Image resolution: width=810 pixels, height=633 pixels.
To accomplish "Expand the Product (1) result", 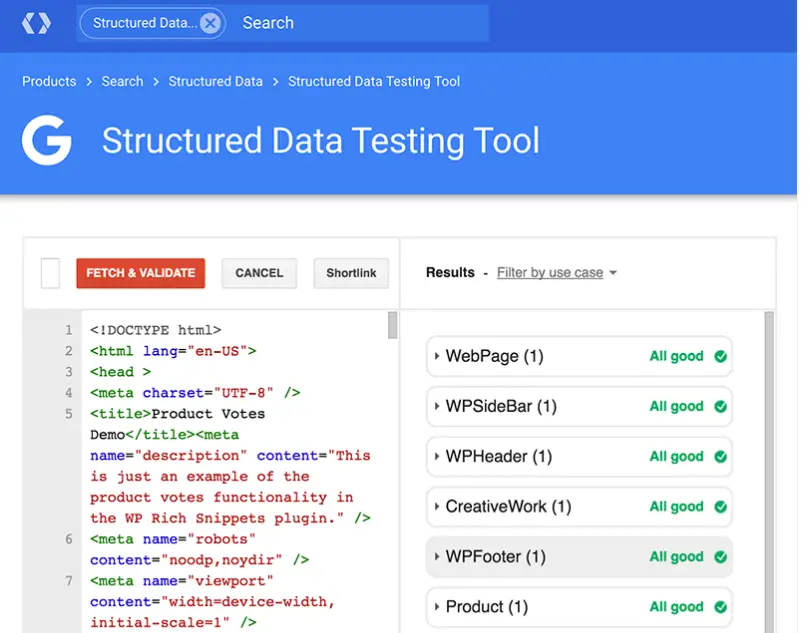I will point(579,607).
